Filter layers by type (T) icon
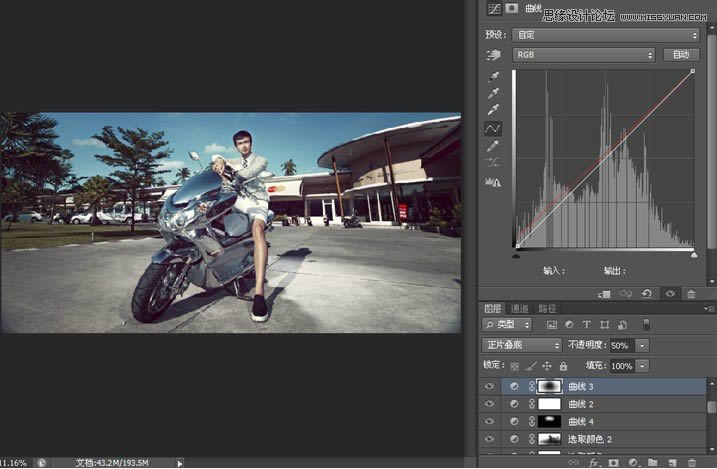The height and width of the screenshot is (469, 717). click(587, 325)
